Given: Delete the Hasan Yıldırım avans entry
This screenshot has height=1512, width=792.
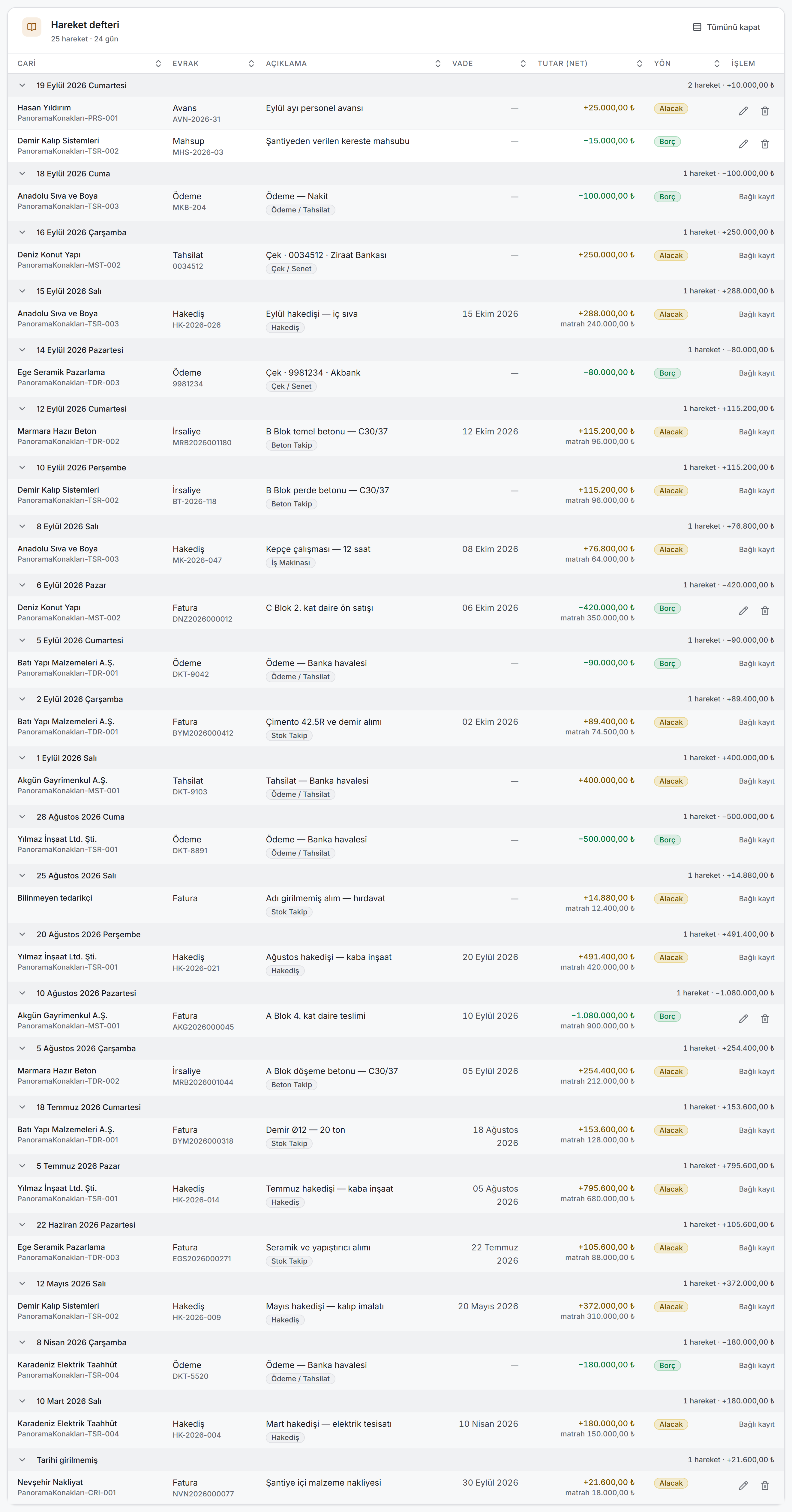Looking at the screenshot, I should (x=764, y=111).
